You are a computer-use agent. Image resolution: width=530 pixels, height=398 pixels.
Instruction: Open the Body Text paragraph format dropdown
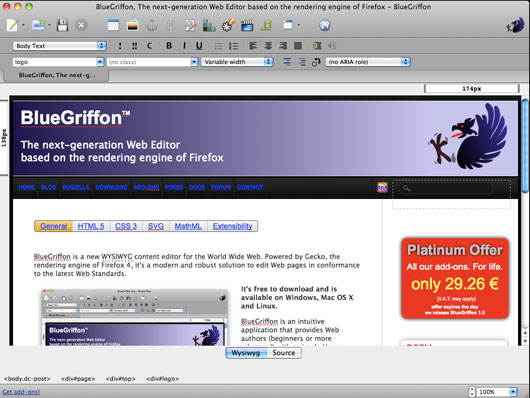click(59, 46)
